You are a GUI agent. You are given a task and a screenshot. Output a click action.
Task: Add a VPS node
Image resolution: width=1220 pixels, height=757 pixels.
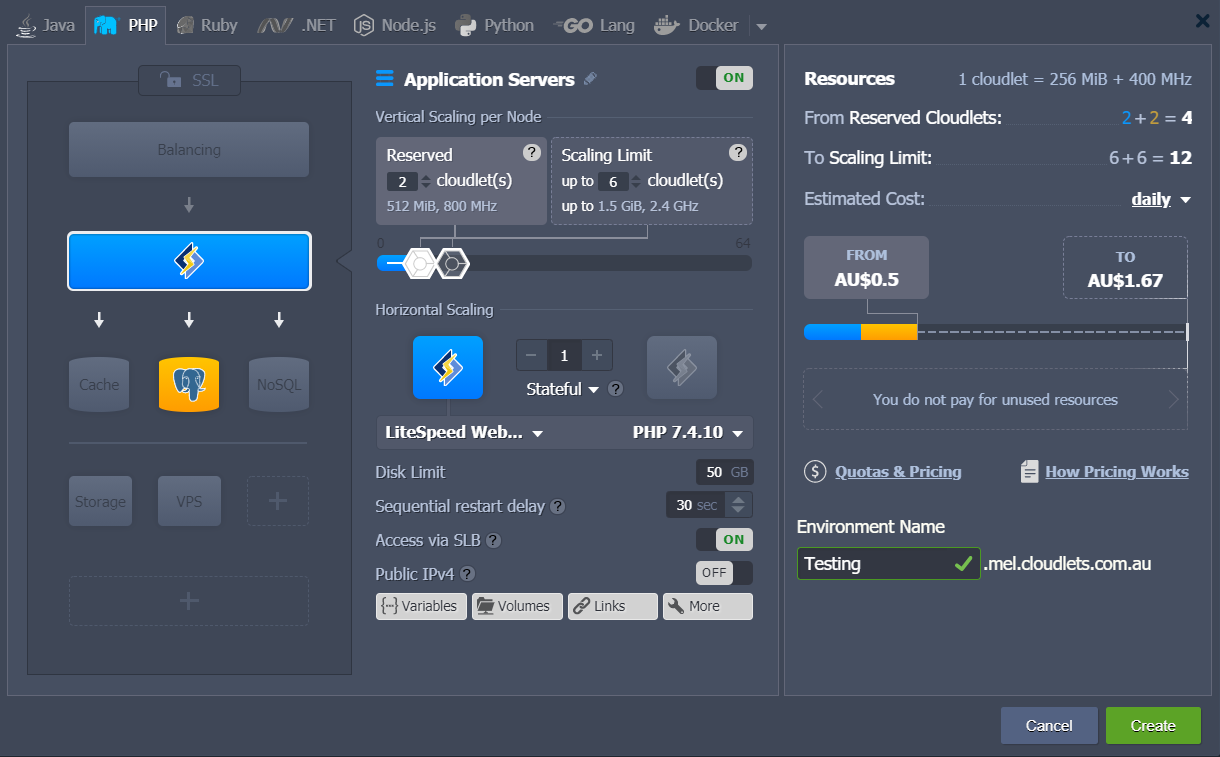tap(189, 501)
